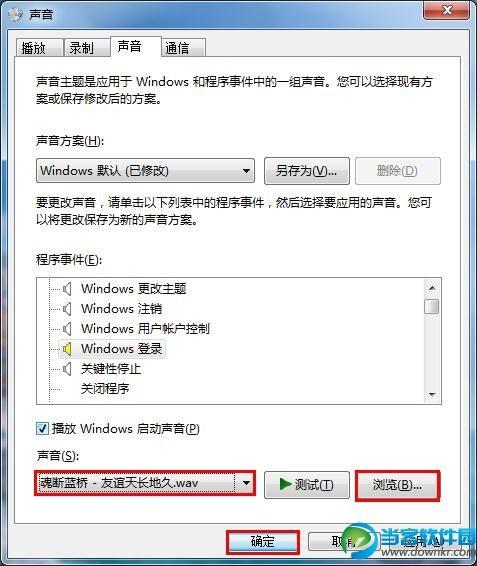Click speaker icon beside 关键性停止
The height and width of the screenshot is (566, 477).
[x=67, y=369]
